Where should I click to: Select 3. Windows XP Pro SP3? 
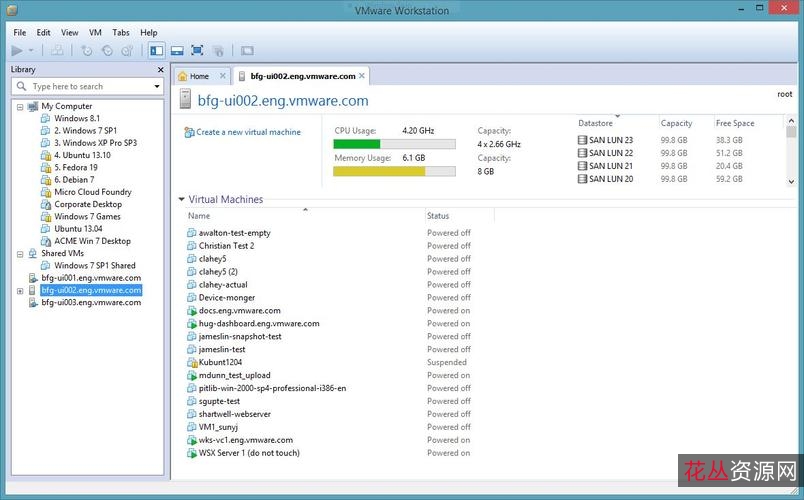coord(95,143)
